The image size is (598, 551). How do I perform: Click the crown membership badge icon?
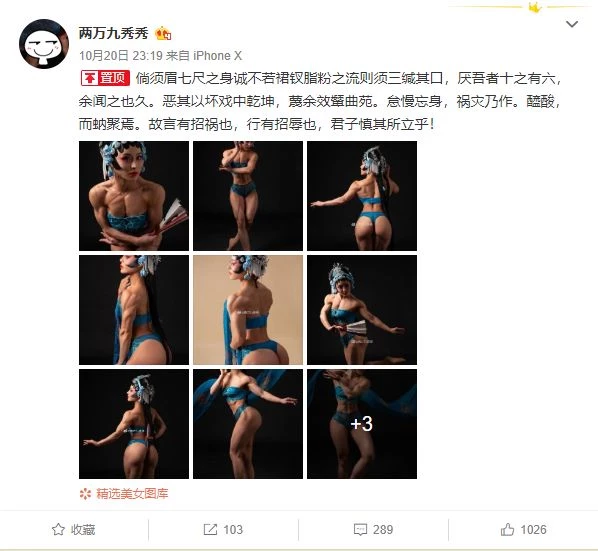coord(163,34)
